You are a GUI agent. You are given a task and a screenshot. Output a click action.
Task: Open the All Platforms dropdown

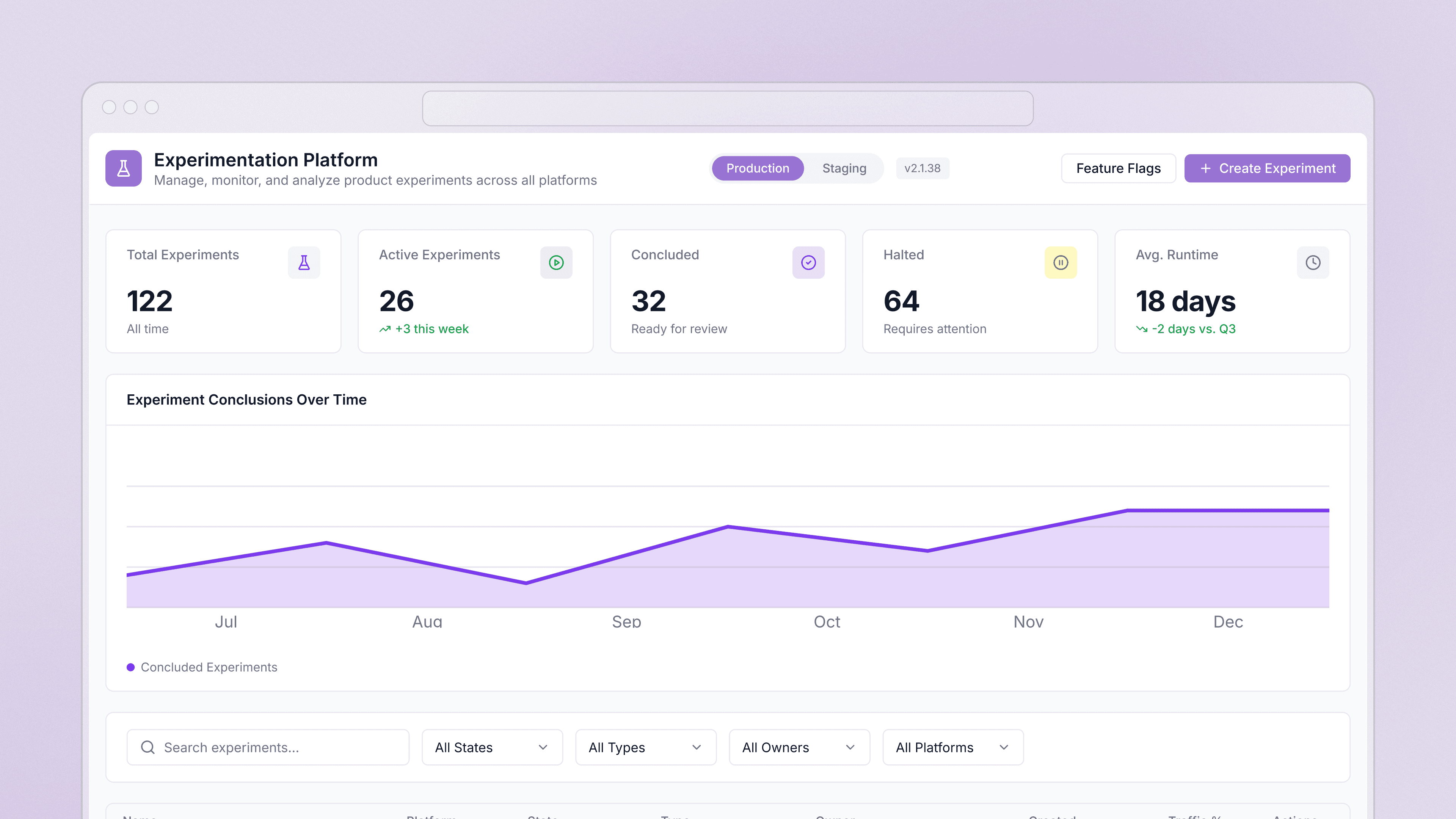953,747
